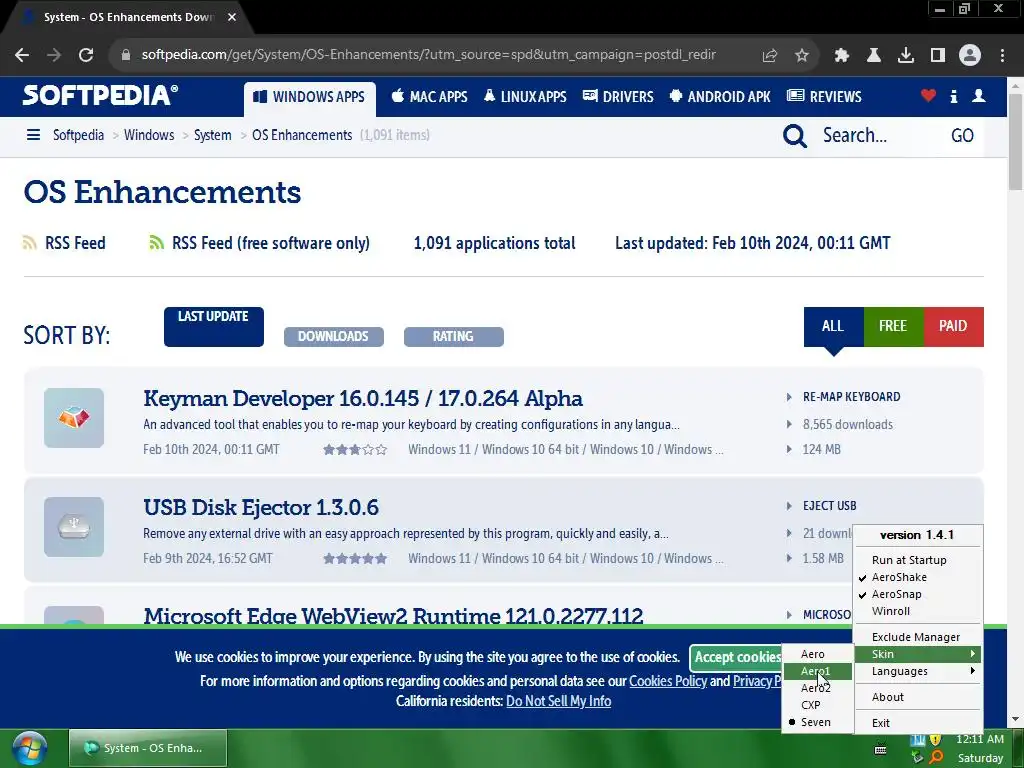Click the Keyman Developer app icon
This screenshot has height=768, width=1024.
pyautogui.click(x=74, y=418)
